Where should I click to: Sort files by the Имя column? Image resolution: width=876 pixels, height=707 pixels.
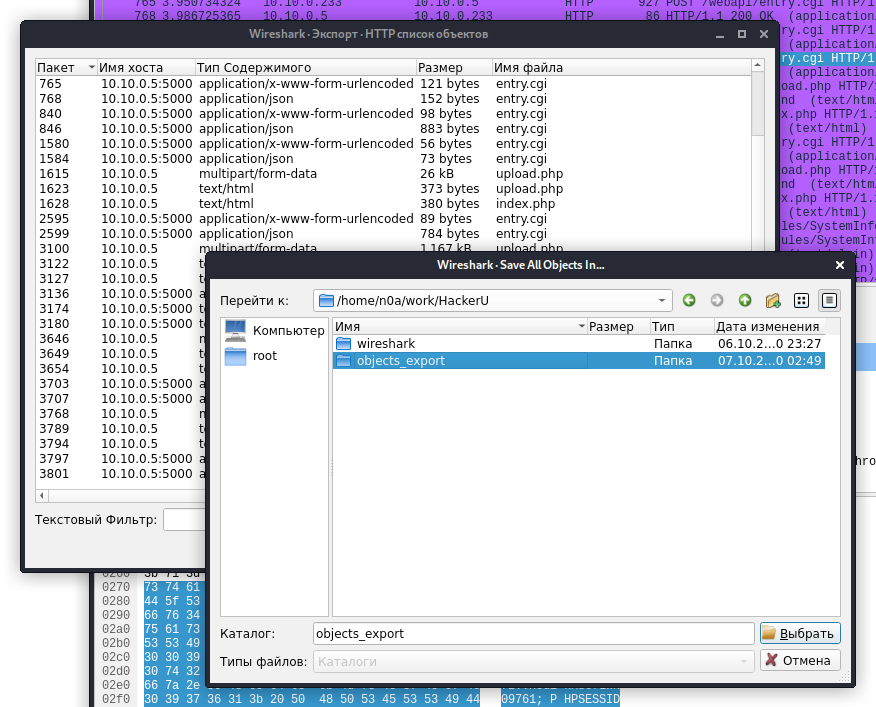[460, 326]
